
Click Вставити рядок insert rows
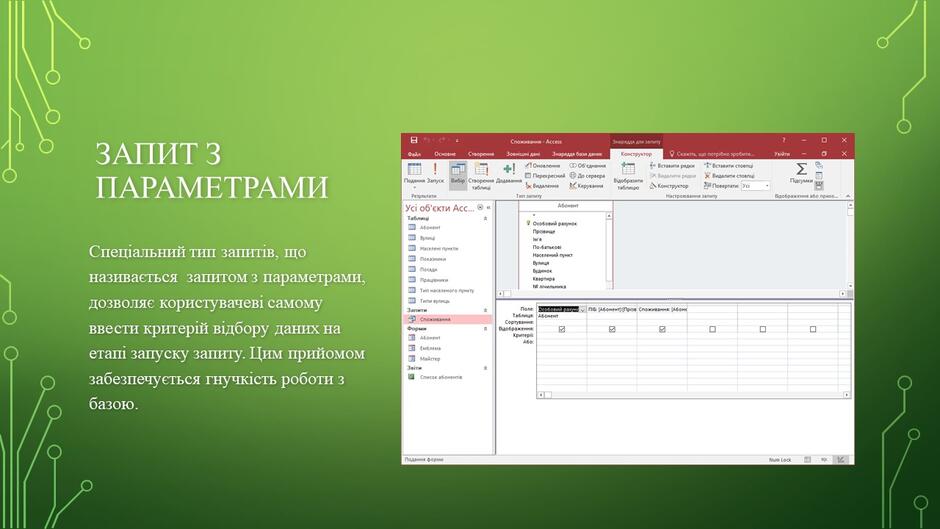[x=672, y=166]
